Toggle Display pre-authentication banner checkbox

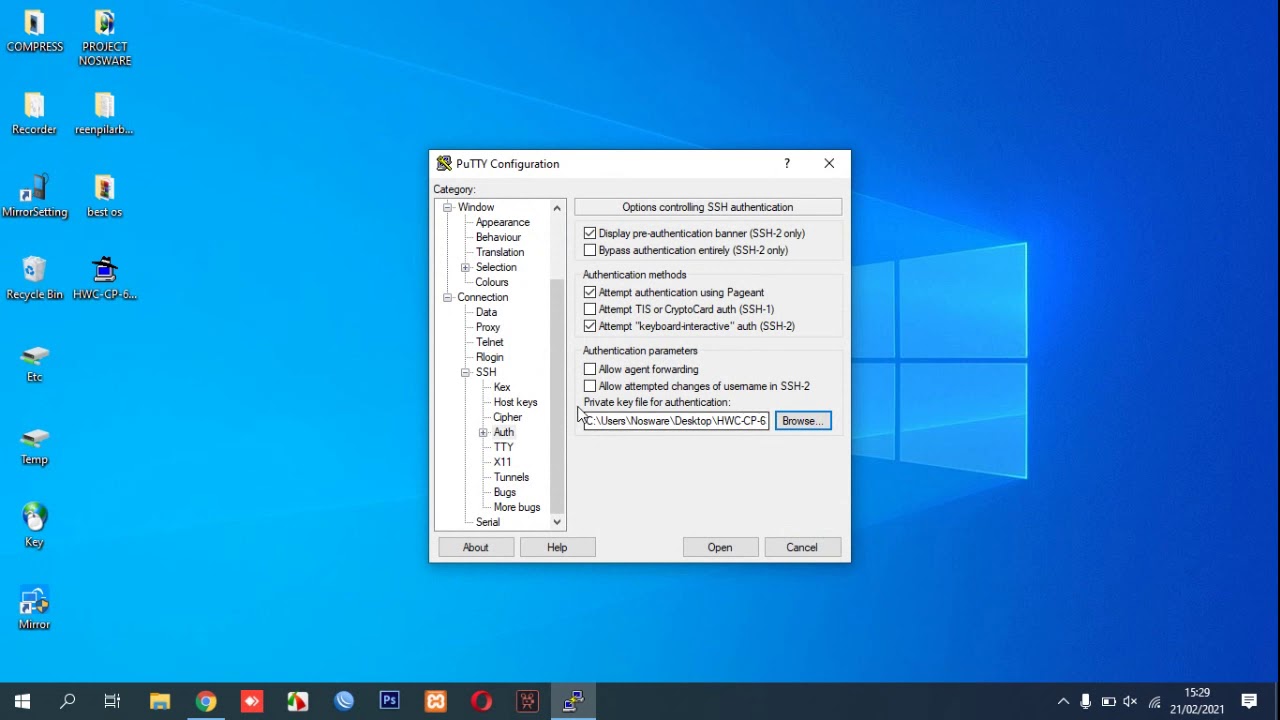(590, 234)
